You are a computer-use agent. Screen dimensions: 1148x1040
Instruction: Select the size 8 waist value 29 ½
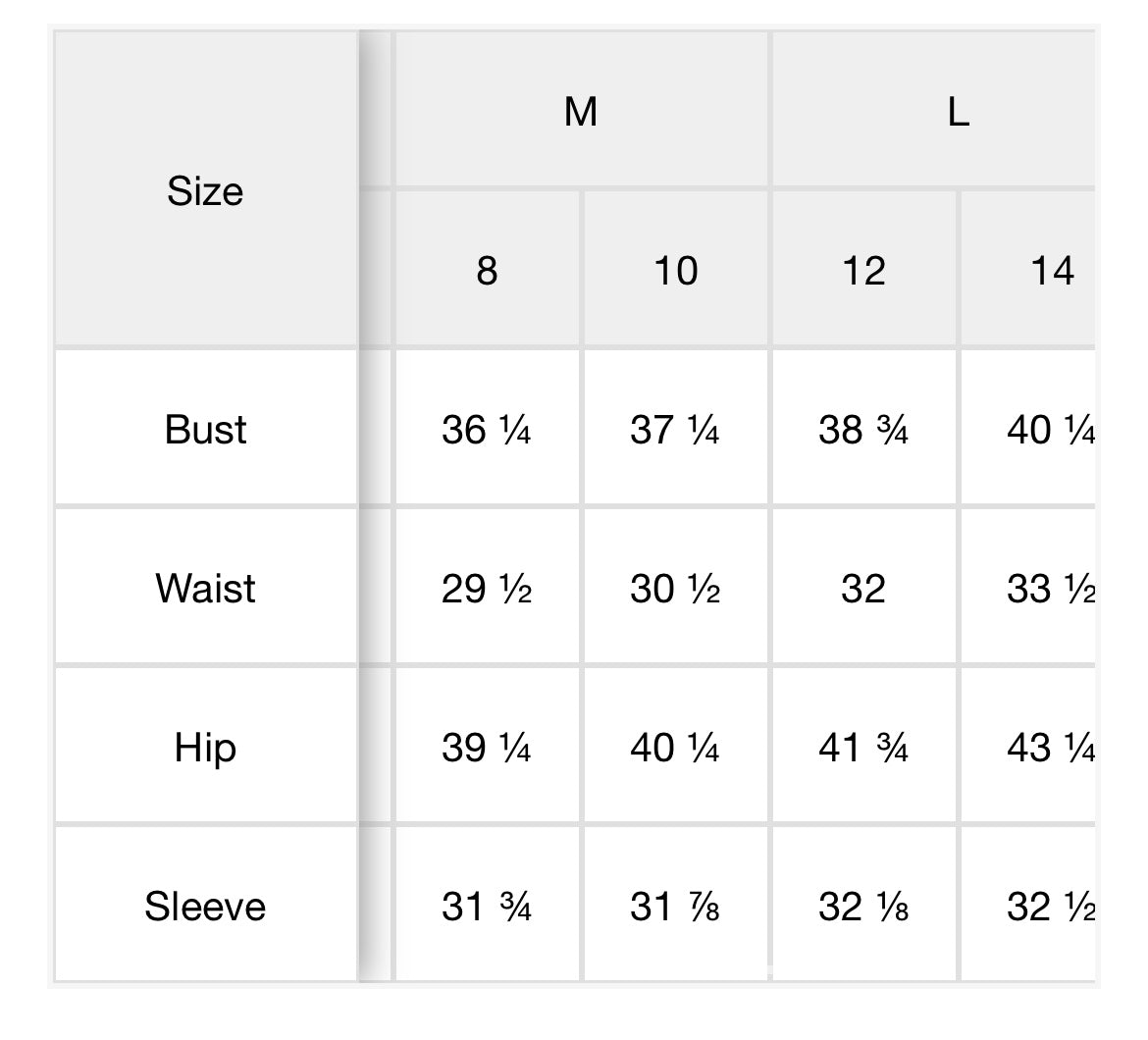click(487, 588)
